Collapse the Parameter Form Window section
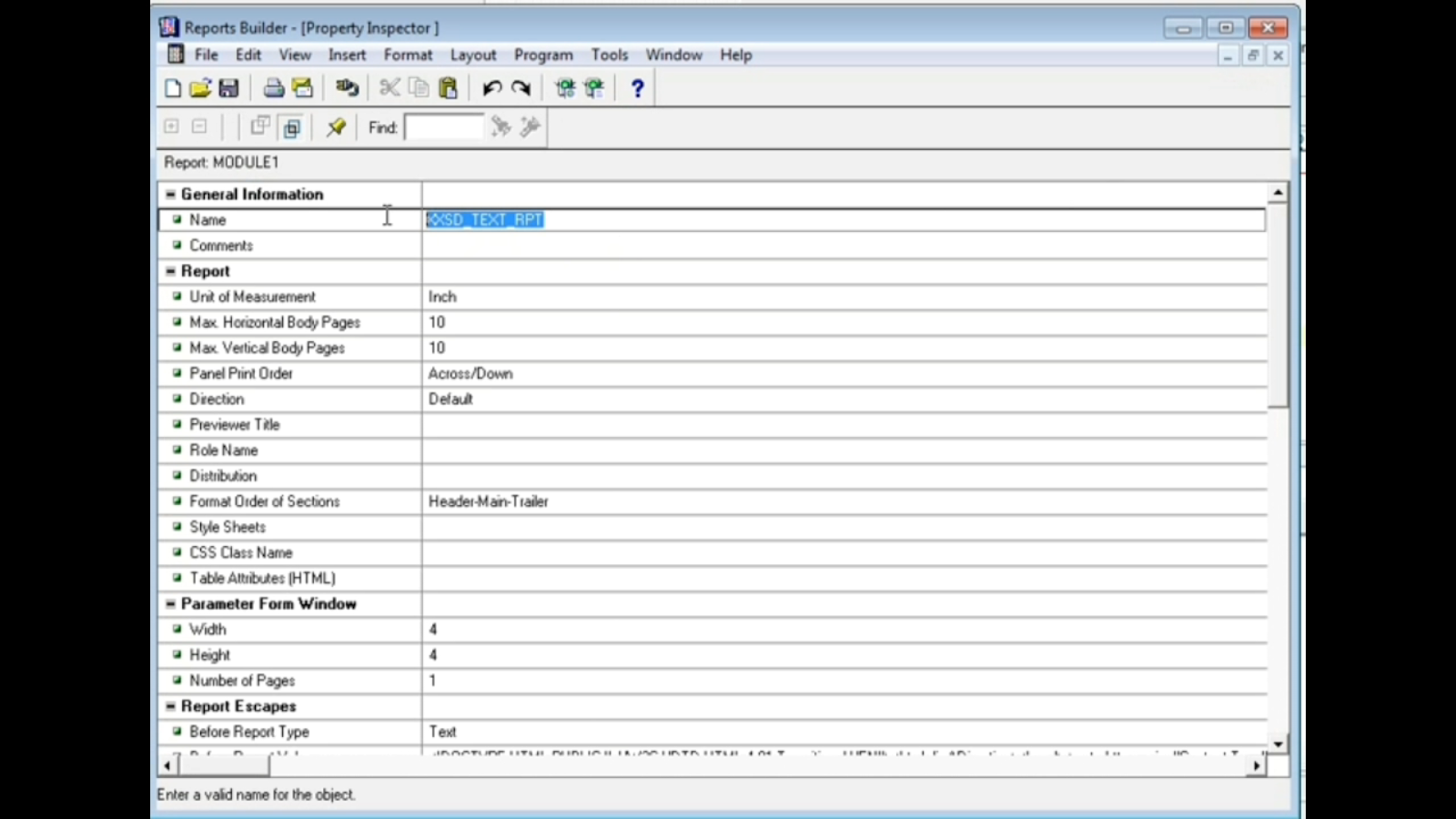The image size is (1456, 819). [x=169, y=603]
